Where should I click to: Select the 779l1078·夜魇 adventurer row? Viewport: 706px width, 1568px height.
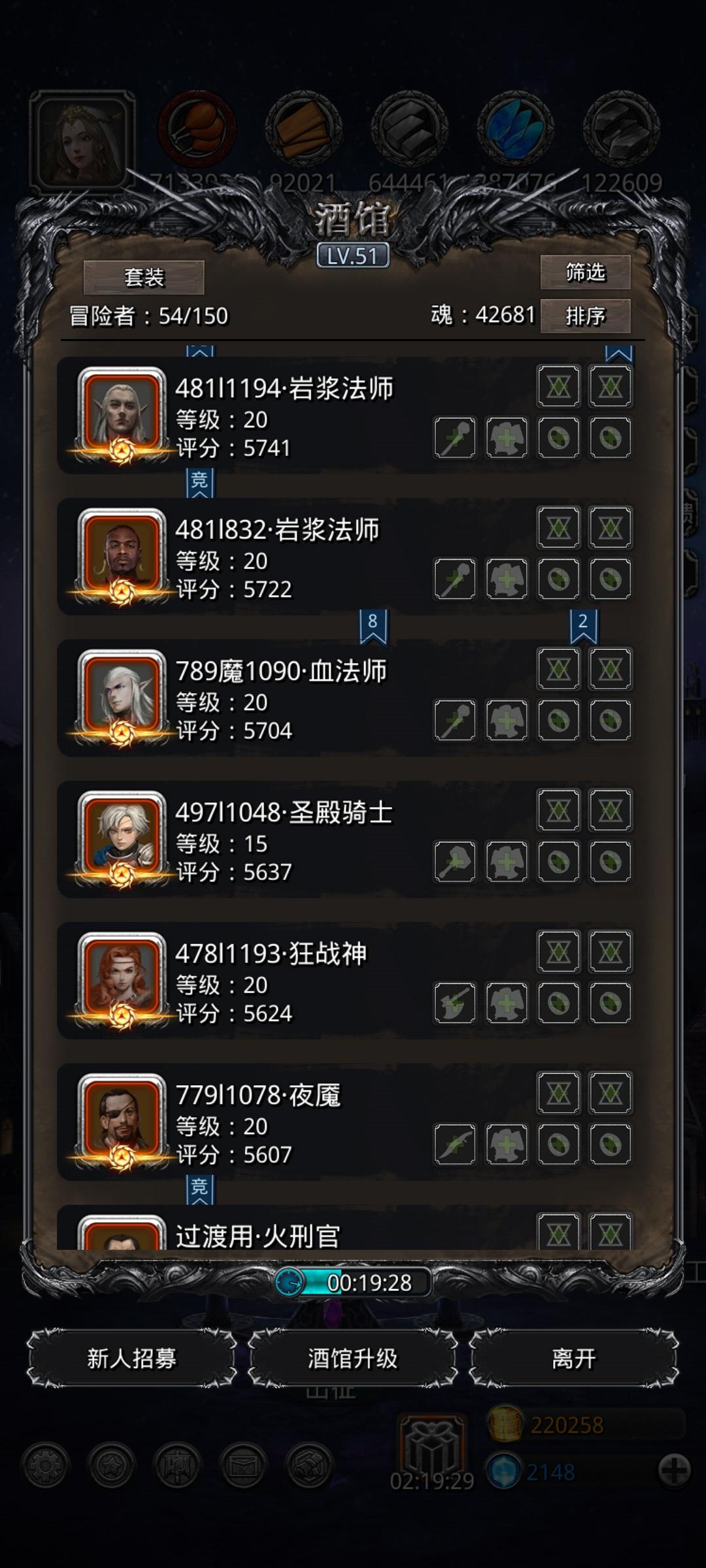point(345,1122)
